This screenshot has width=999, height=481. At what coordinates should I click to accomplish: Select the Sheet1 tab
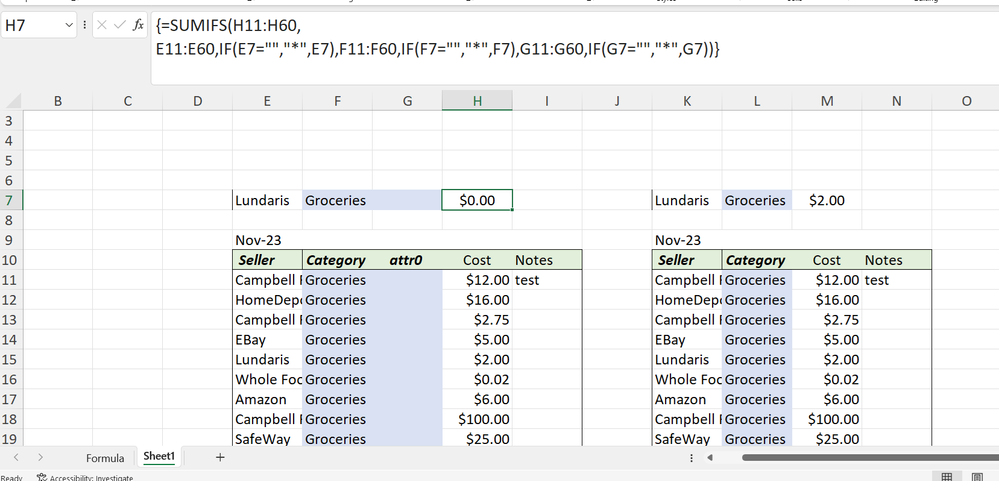click(159, 456)
